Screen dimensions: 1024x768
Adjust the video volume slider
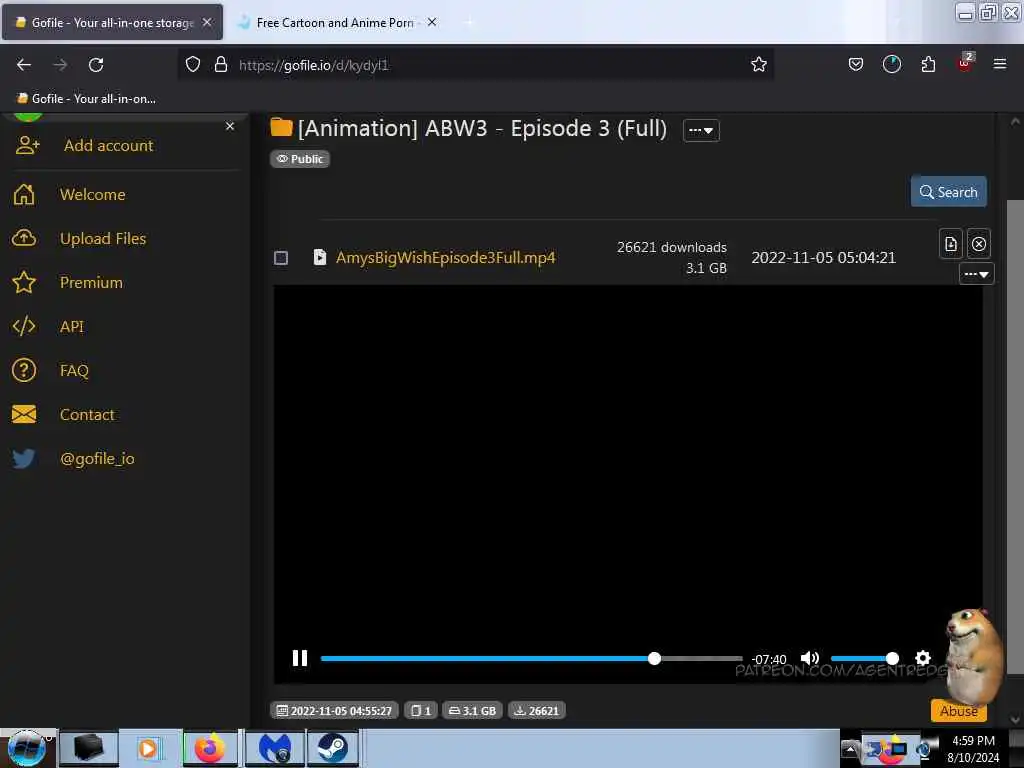pos(863,658)
